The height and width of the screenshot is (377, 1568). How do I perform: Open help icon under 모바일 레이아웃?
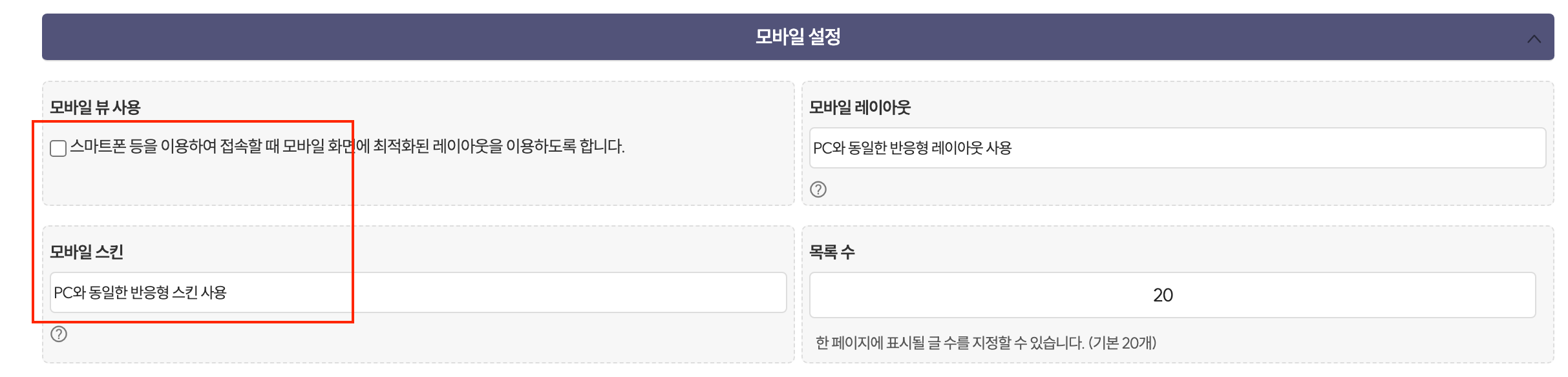(x=818, y=189)
